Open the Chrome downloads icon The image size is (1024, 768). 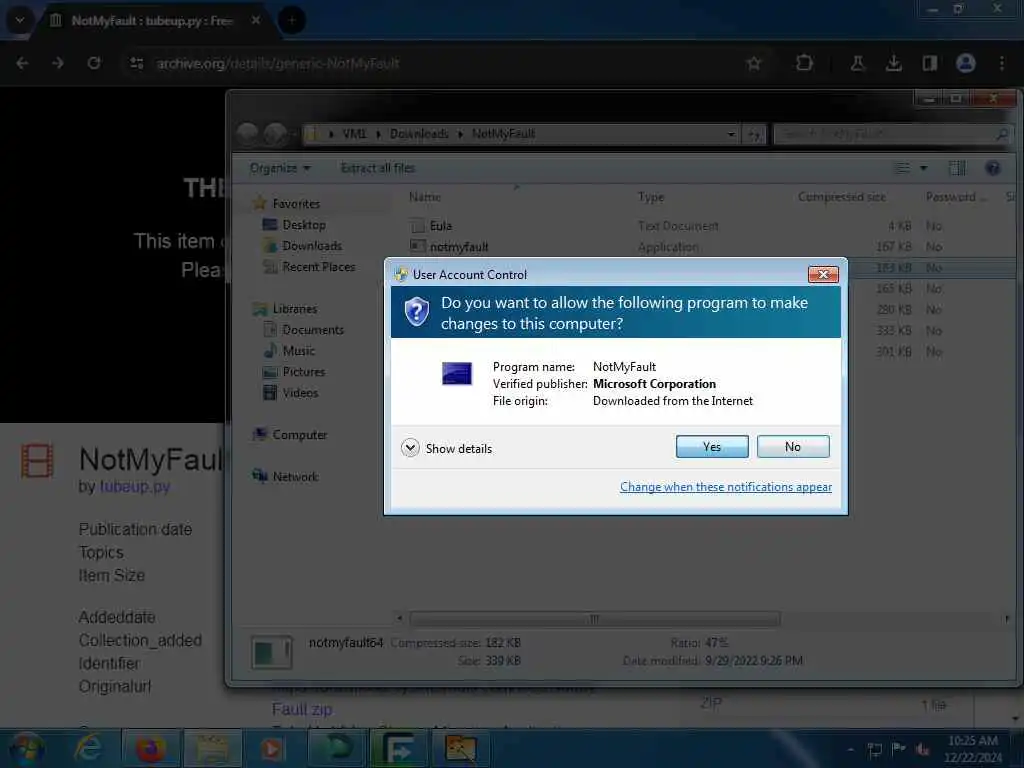point(893,63)
